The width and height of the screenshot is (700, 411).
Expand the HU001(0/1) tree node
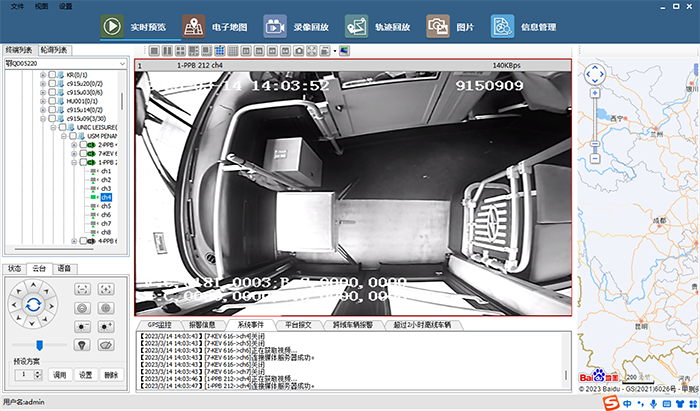tap(43, 101)
